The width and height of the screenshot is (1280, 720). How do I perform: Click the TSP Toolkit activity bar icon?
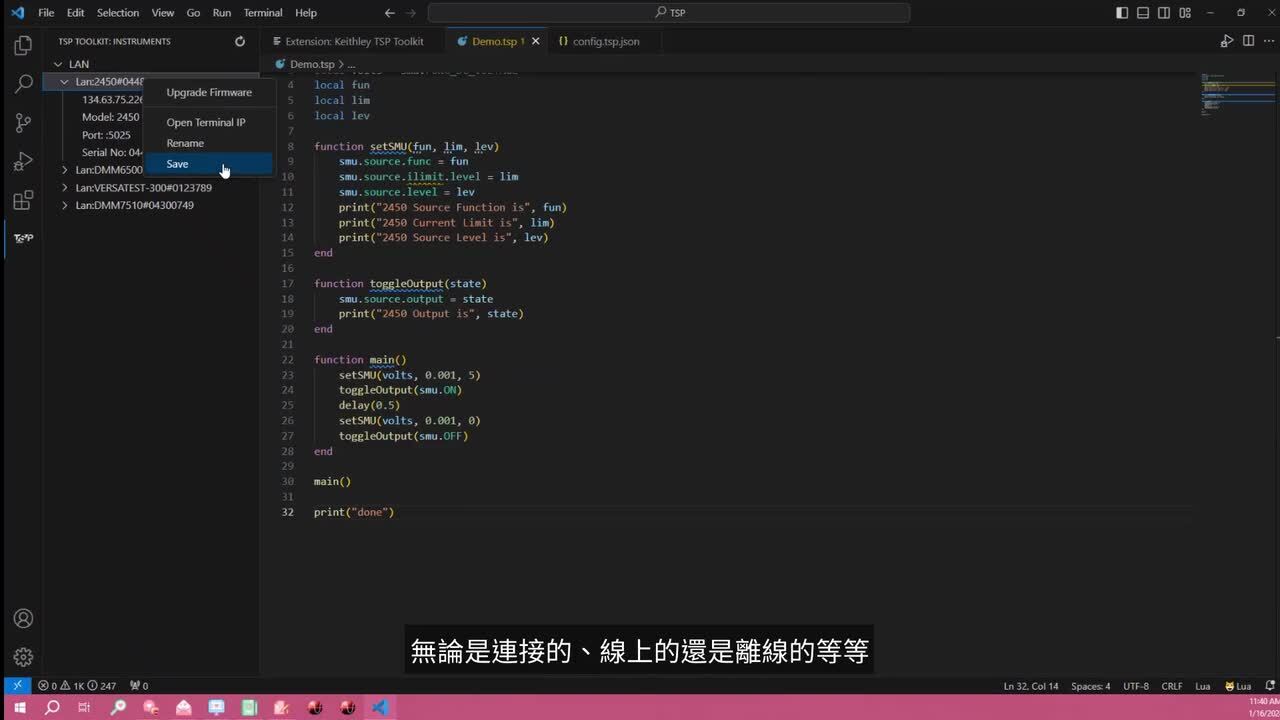tap(23, 238)
